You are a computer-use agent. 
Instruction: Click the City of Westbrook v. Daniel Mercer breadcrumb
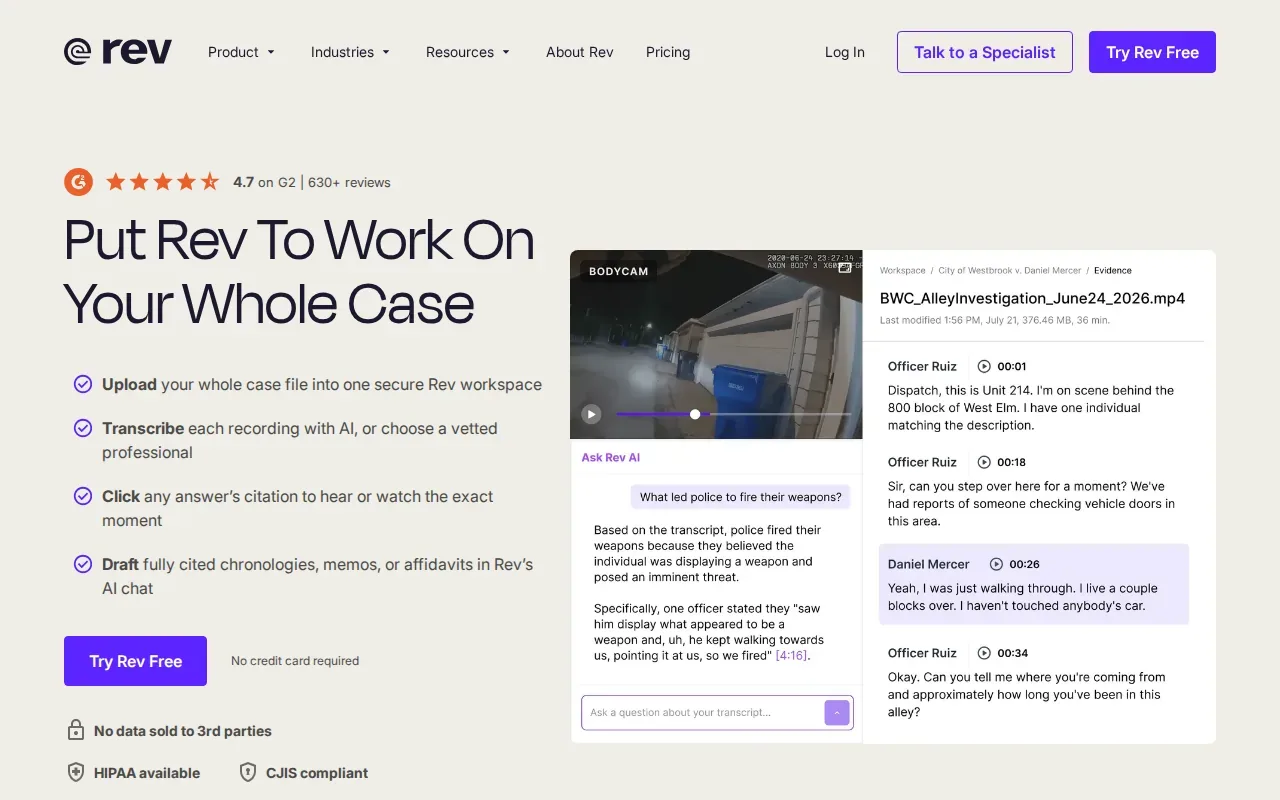pyautogui.click(x=1009, y=271)
